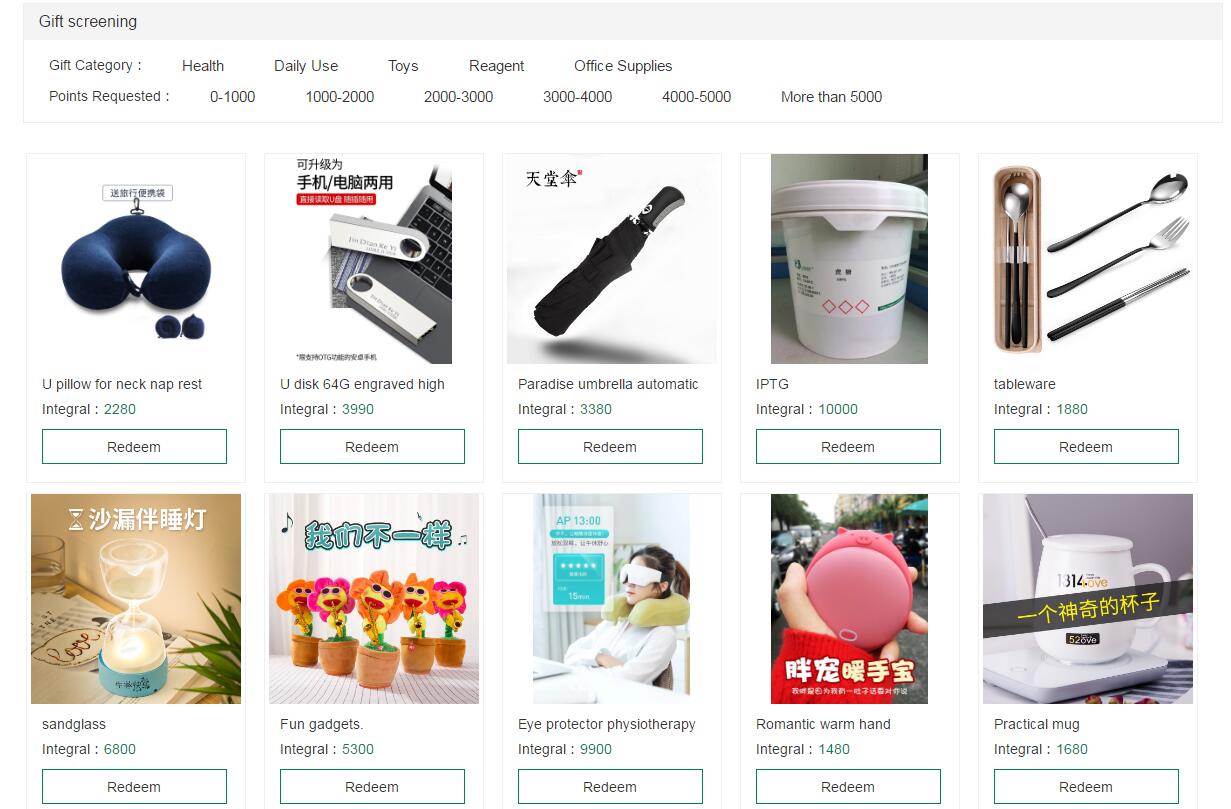Image resolution: width=1231 pixels, height=809 pixels.
Task: Redeem the IPTG gift
Action: [x=848, y=447]
